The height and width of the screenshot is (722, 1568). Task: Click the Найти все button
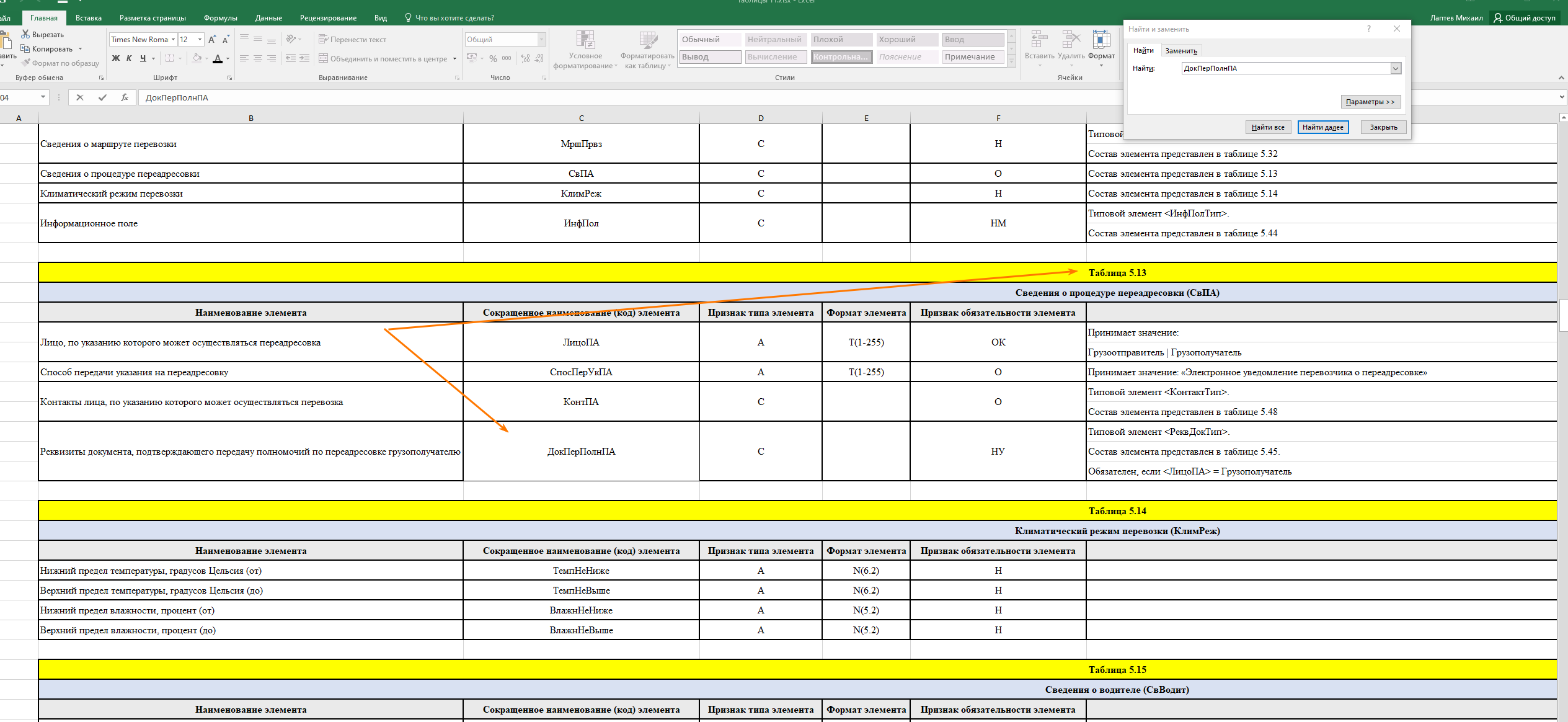1268,127
